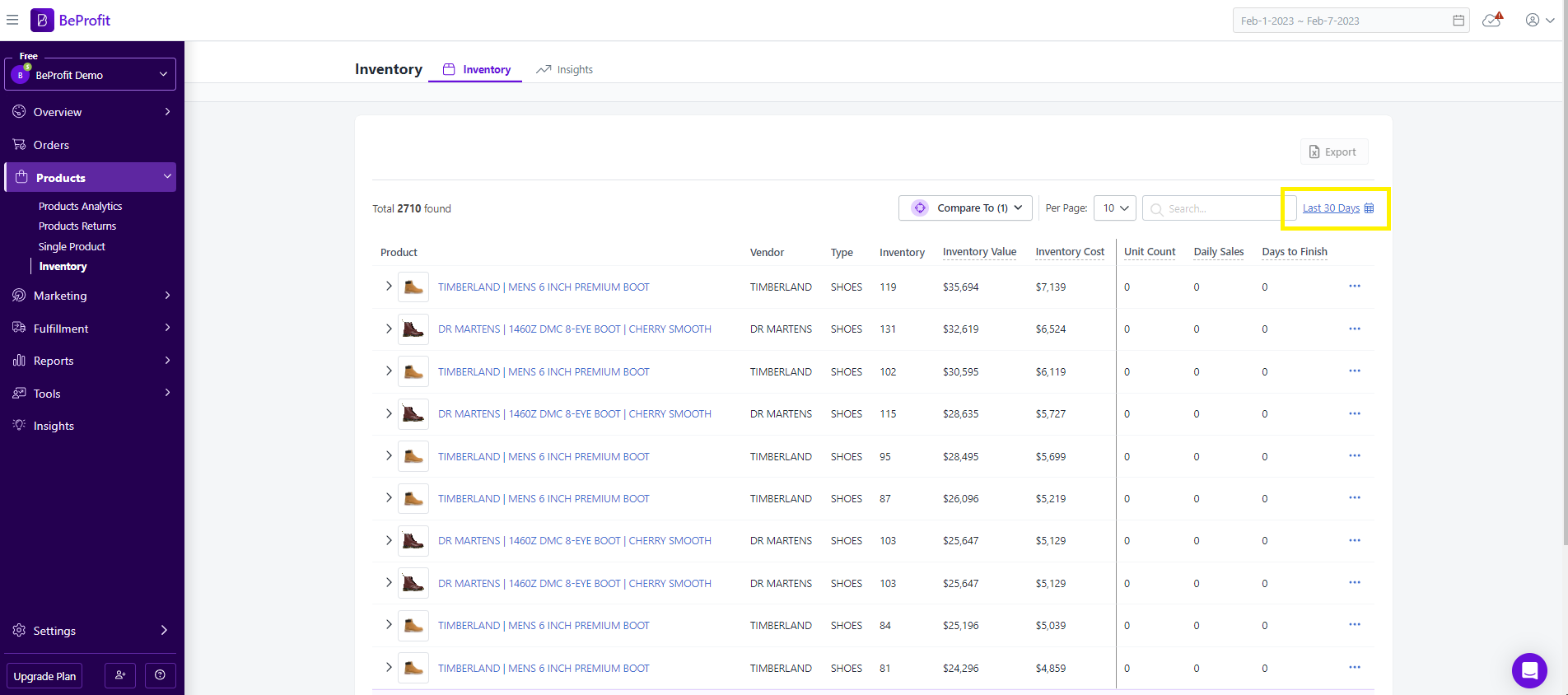
Task: Expand the Fulfillment menu
Action: (91, 328)
